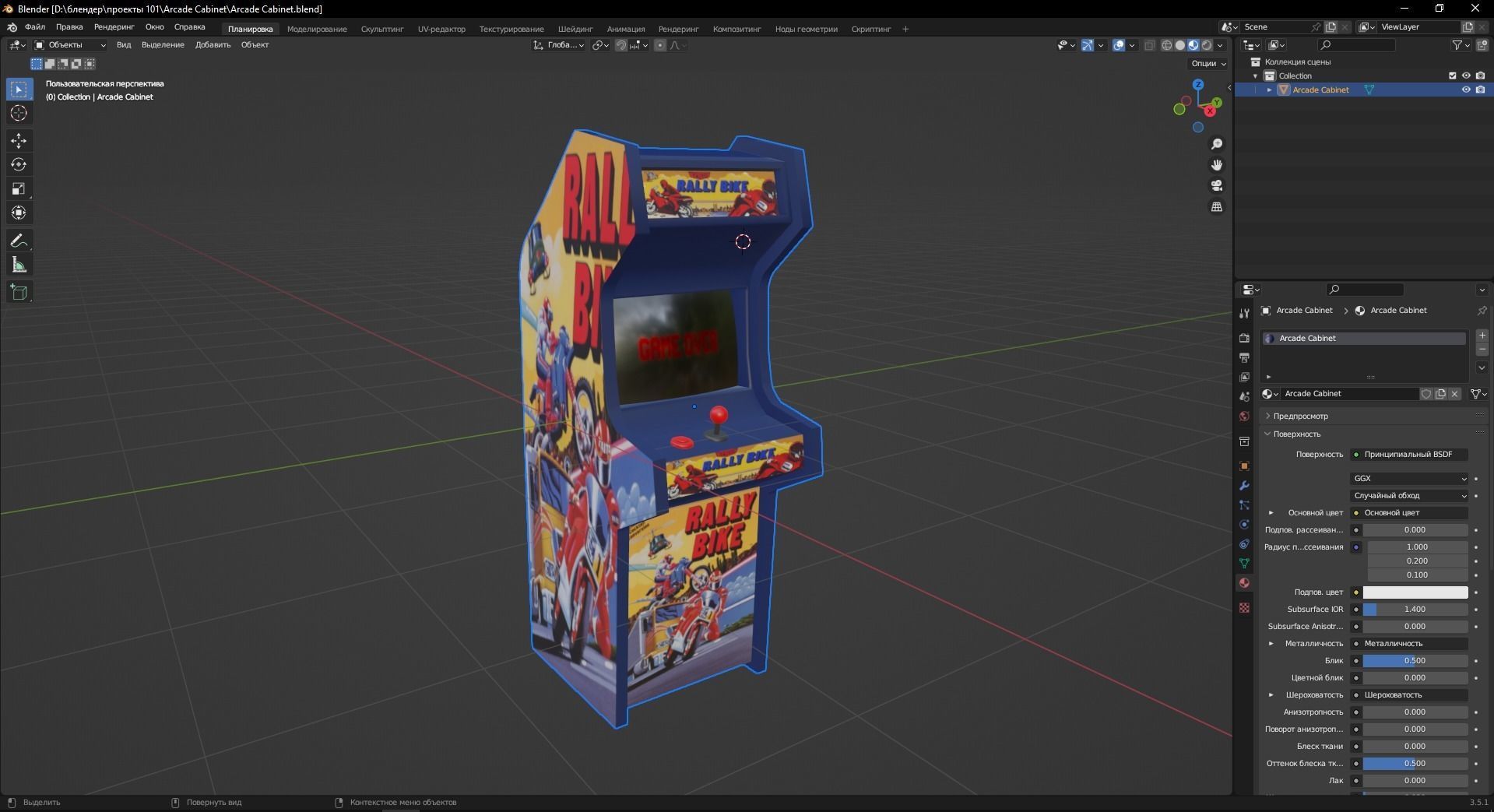Expand the Предпросмотр panel
The height and width of the screenshot is (812, 1494).
[1299, 417]
